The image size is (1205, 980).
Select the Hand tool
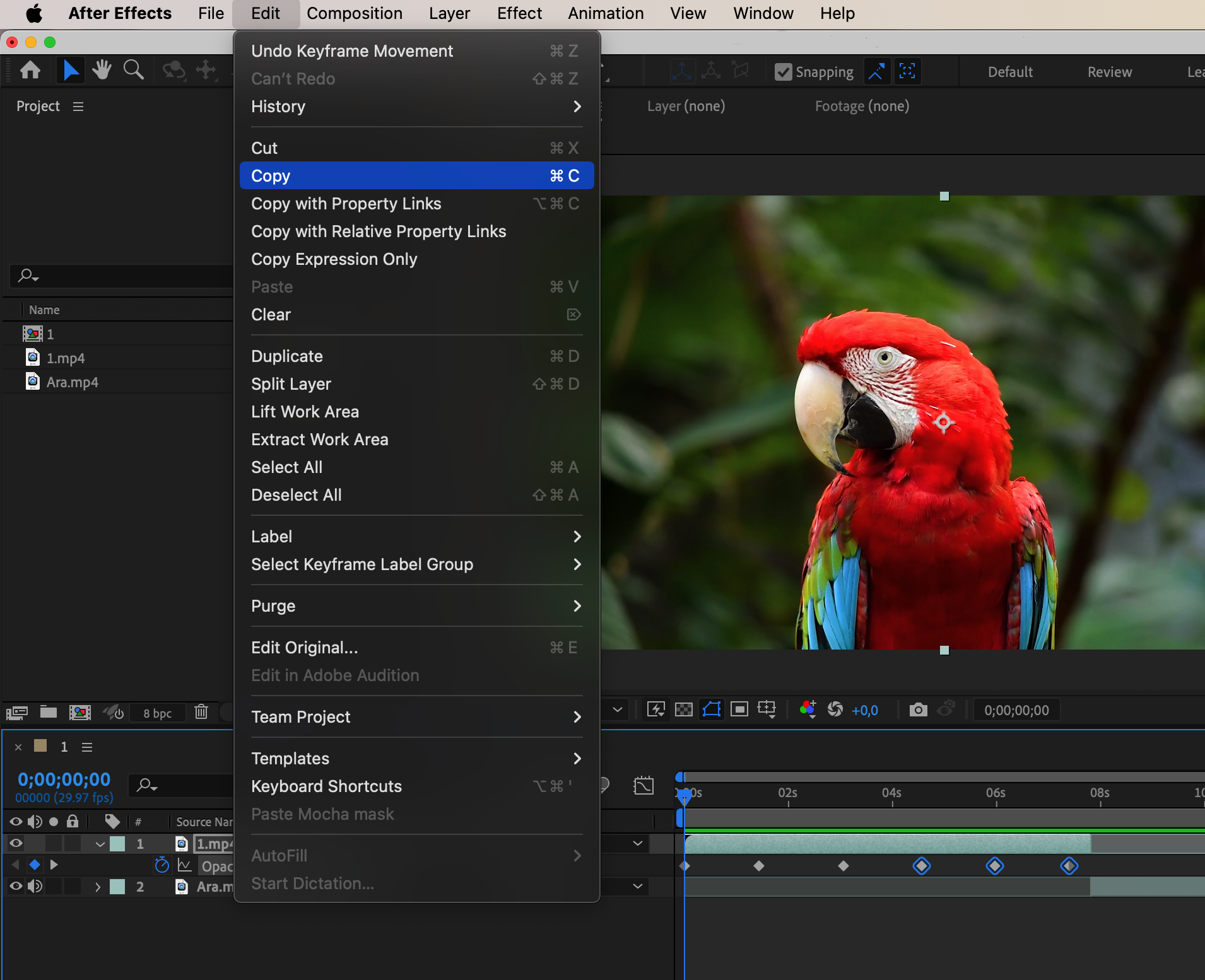click(x=102, y=70)
